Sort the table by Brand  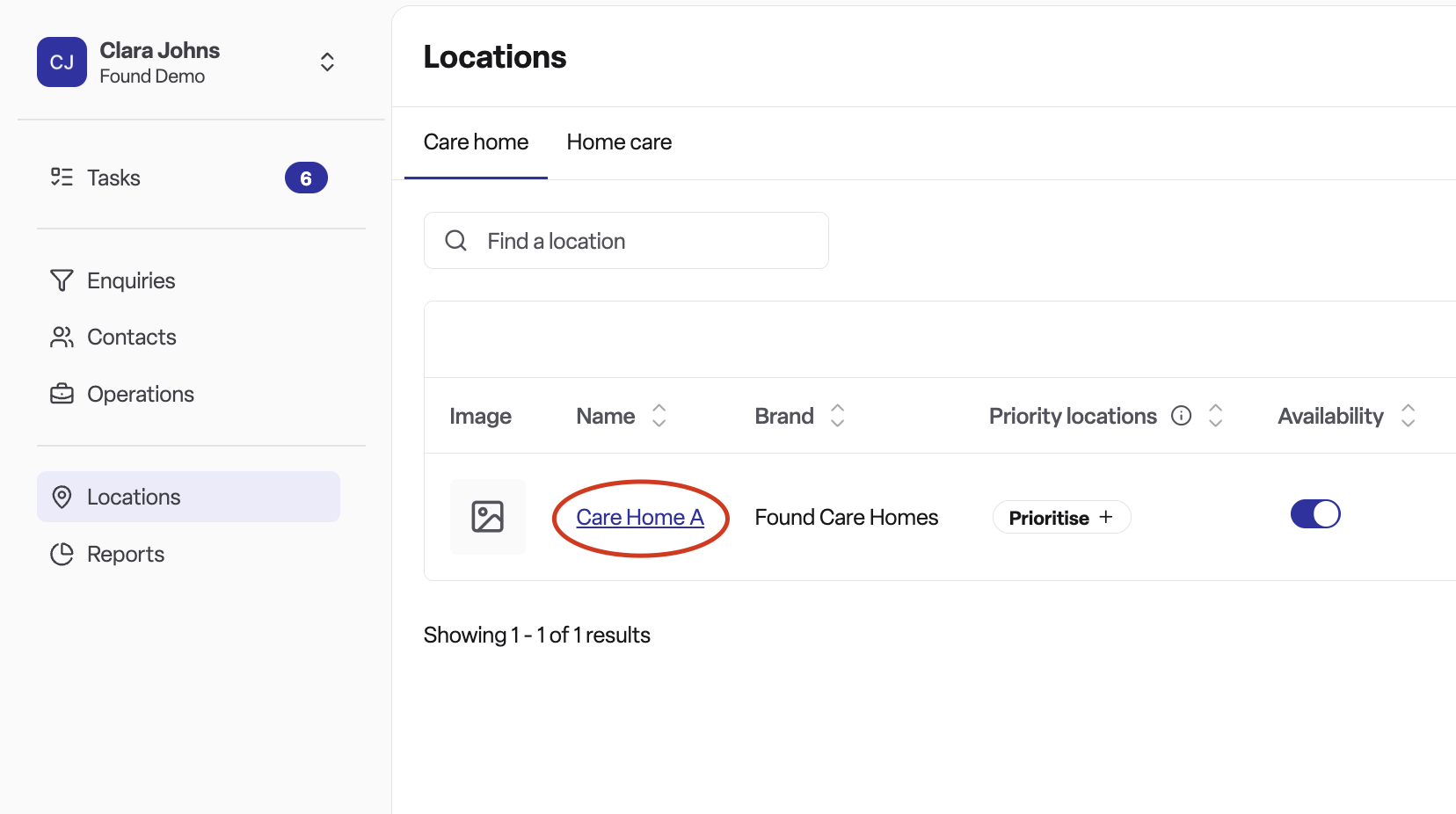pos(837,416)
